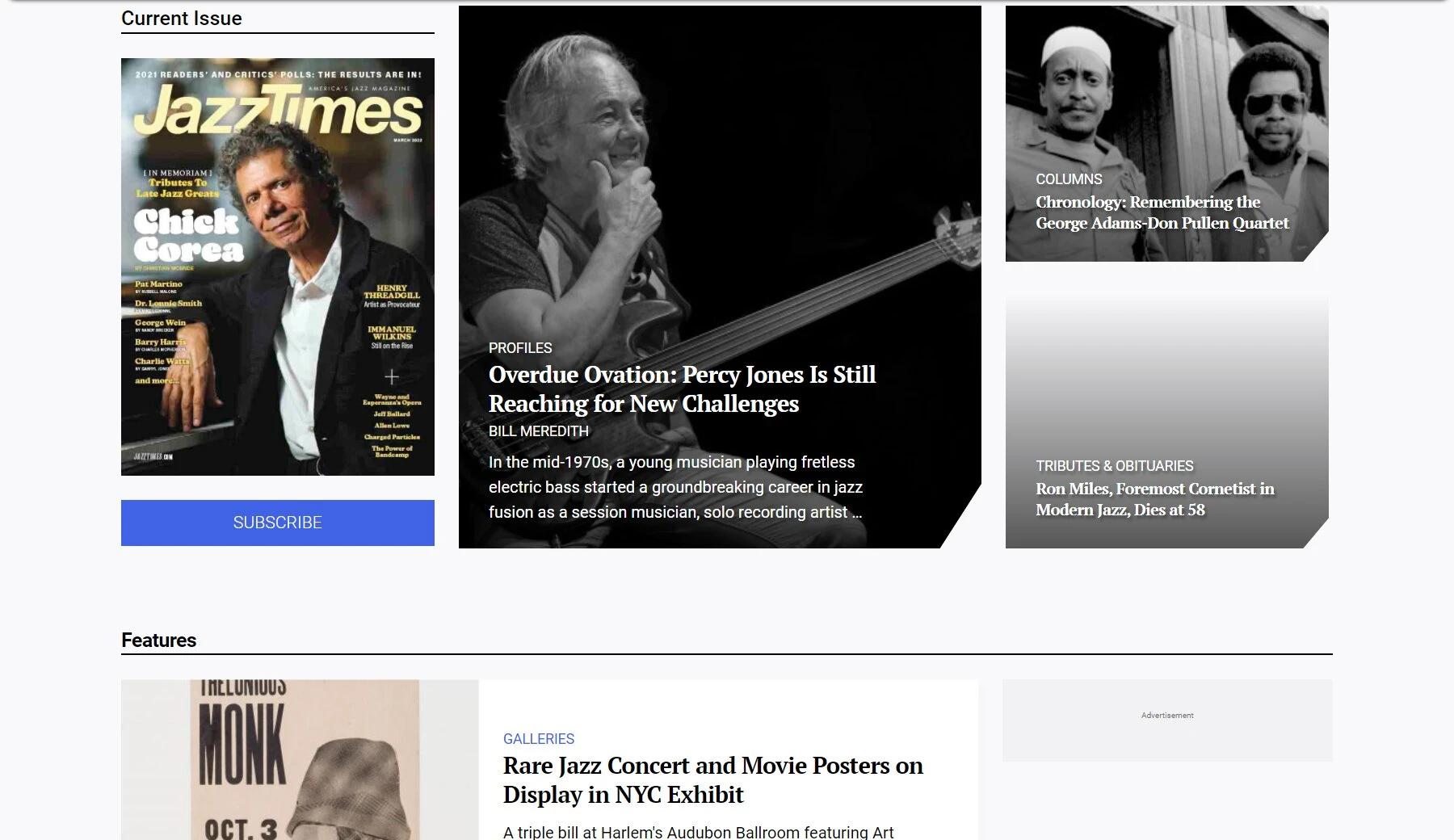Open the Rare Jazz Concert Posters article

[x=712, y=779]
